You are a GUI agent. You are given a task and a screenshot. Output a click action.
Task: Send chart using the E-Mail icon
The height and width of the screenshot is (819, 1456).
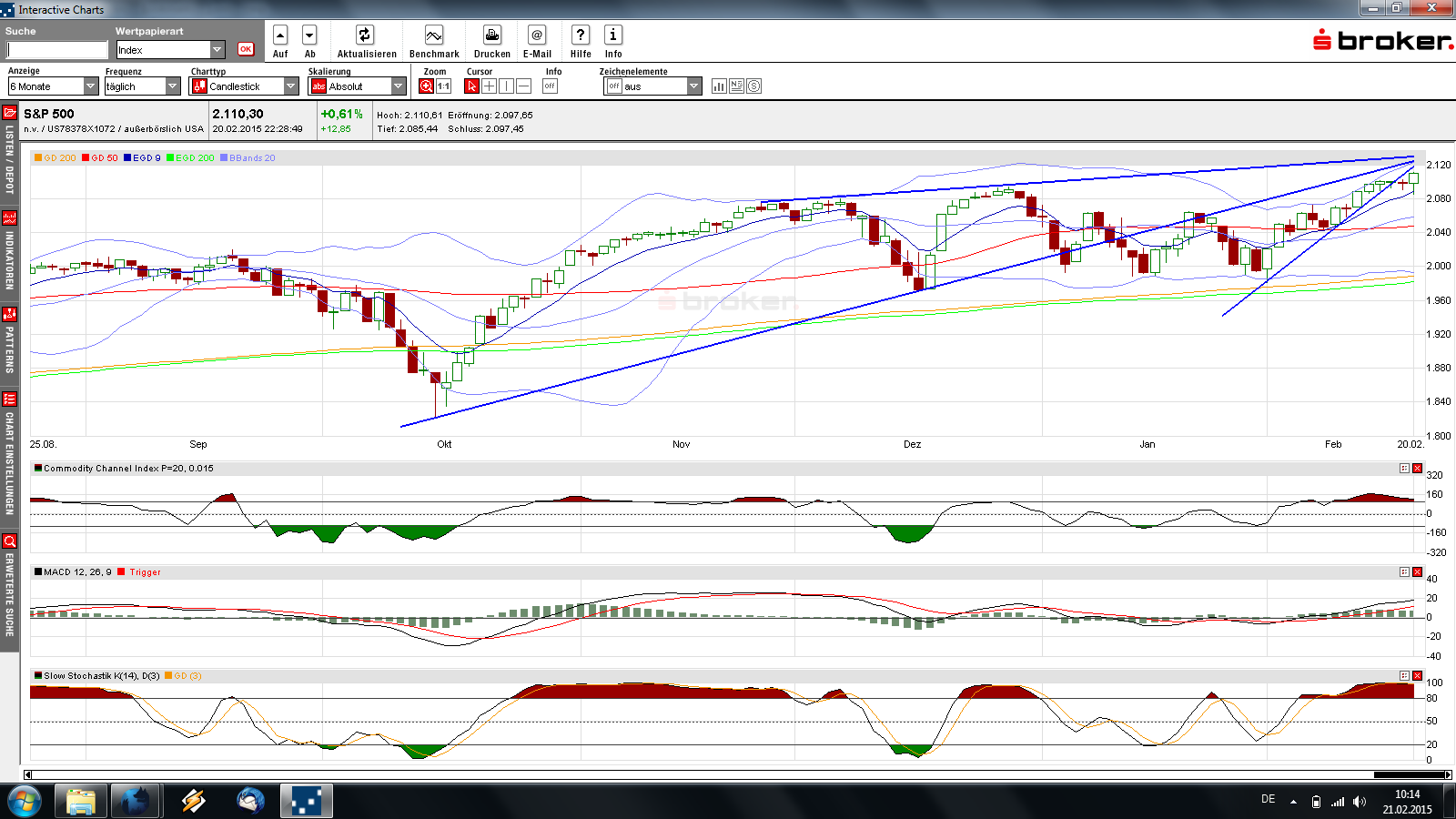(x=537, y=35)
